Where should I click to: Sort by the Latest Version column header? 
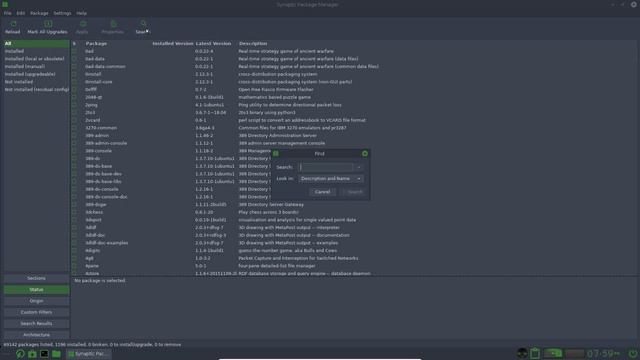[213, 43]
